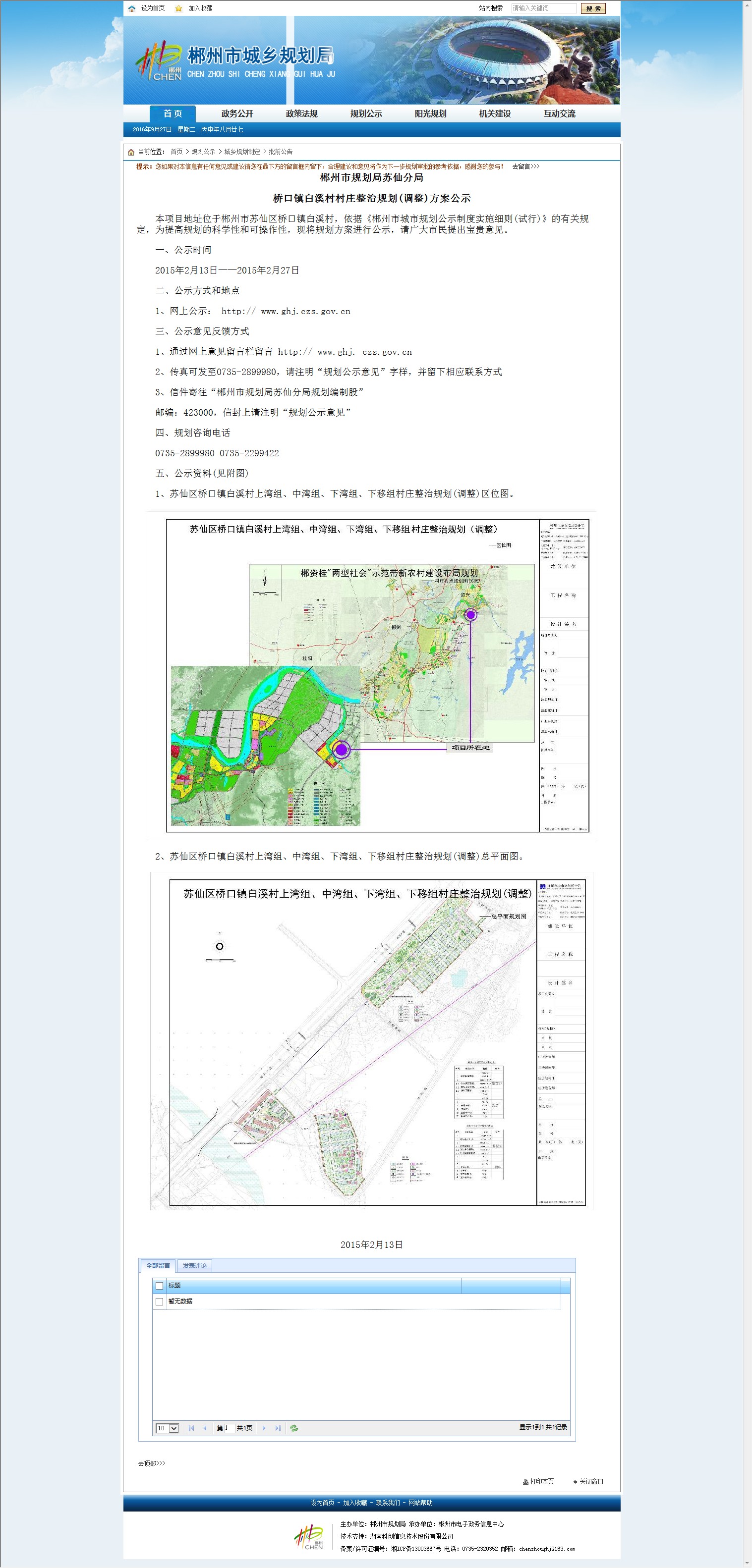
Task: Click footer link 网站帮助
Action: pos(420,1503)
